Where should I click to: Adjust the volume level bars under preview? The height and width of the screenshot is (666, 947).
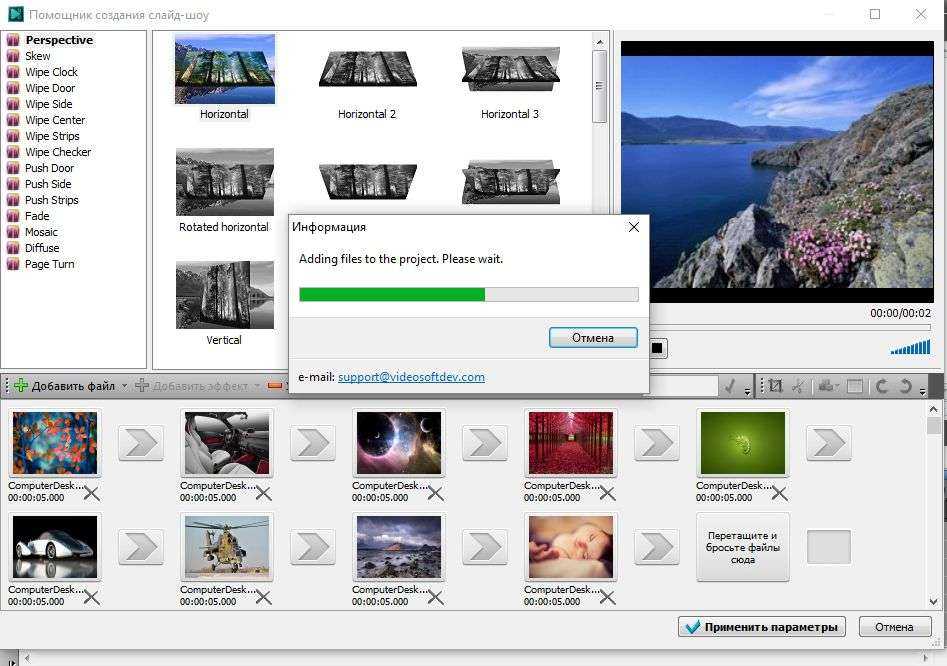[x=909, y=346]
